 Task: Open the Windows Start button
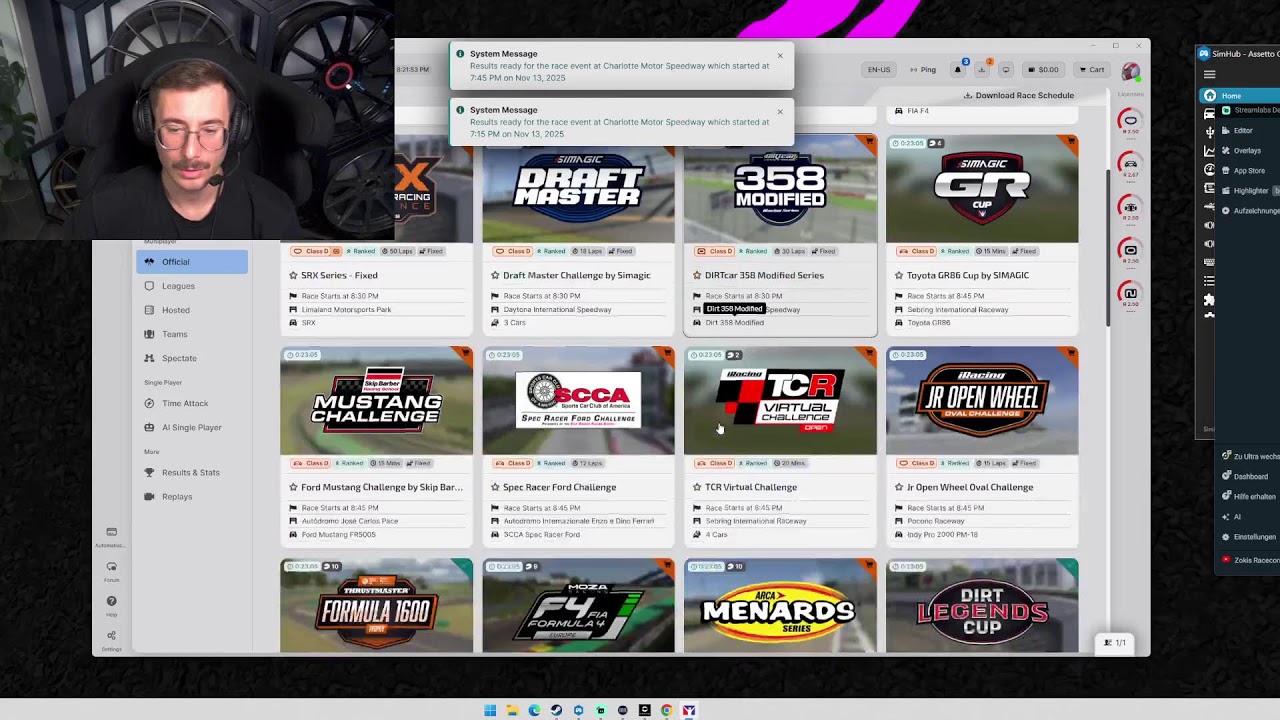pyautogui.click(x=490, y=711)
